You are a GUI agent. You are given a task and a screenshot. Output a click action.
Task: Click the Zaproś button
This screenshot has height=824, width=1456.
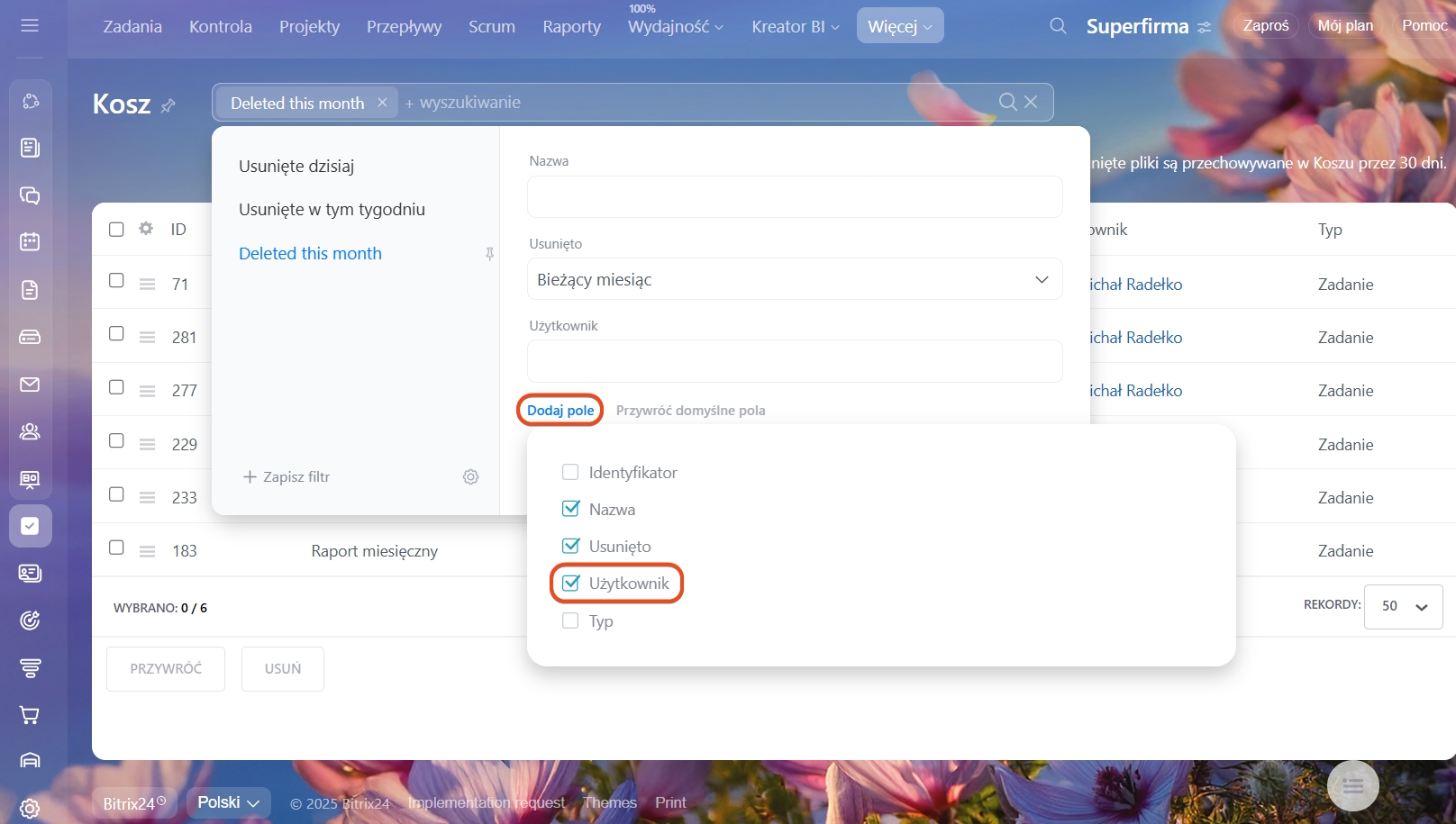1266,25
